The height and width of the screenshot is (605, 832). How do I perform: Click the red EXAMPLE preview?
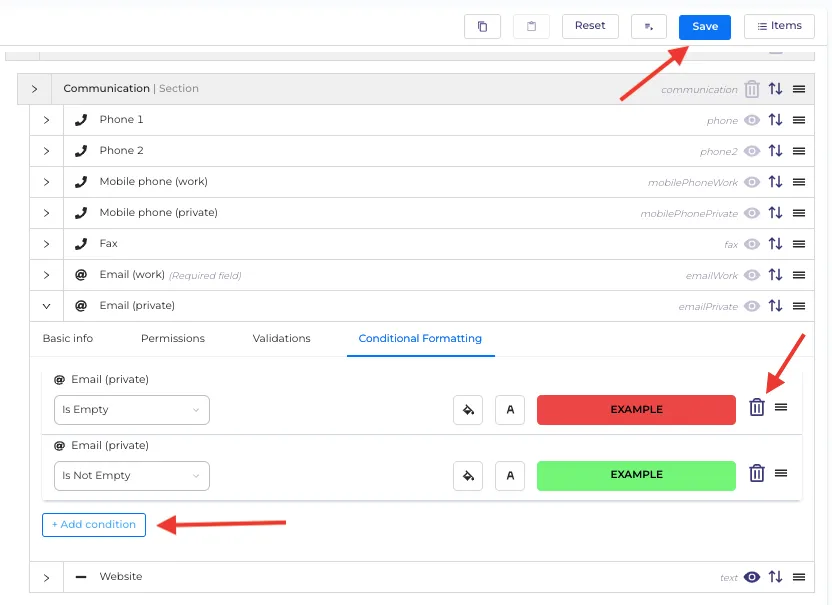636,410
